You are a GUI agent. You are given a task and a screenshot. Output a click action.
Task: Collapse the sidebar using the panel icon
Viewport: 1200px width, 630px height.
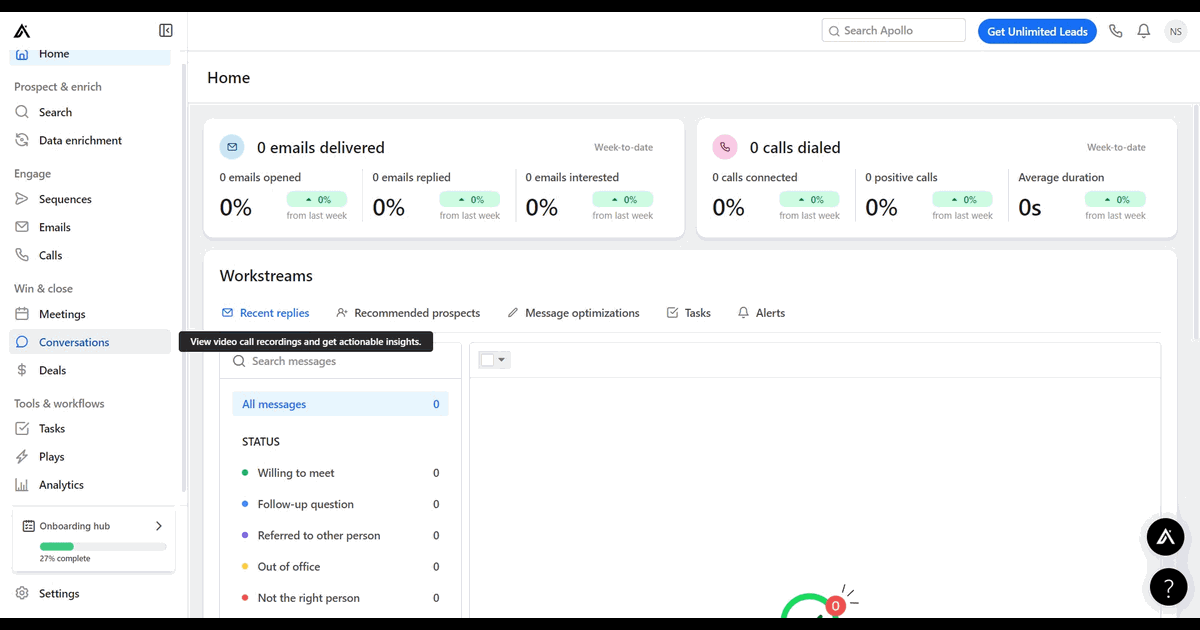coord(166,31)
